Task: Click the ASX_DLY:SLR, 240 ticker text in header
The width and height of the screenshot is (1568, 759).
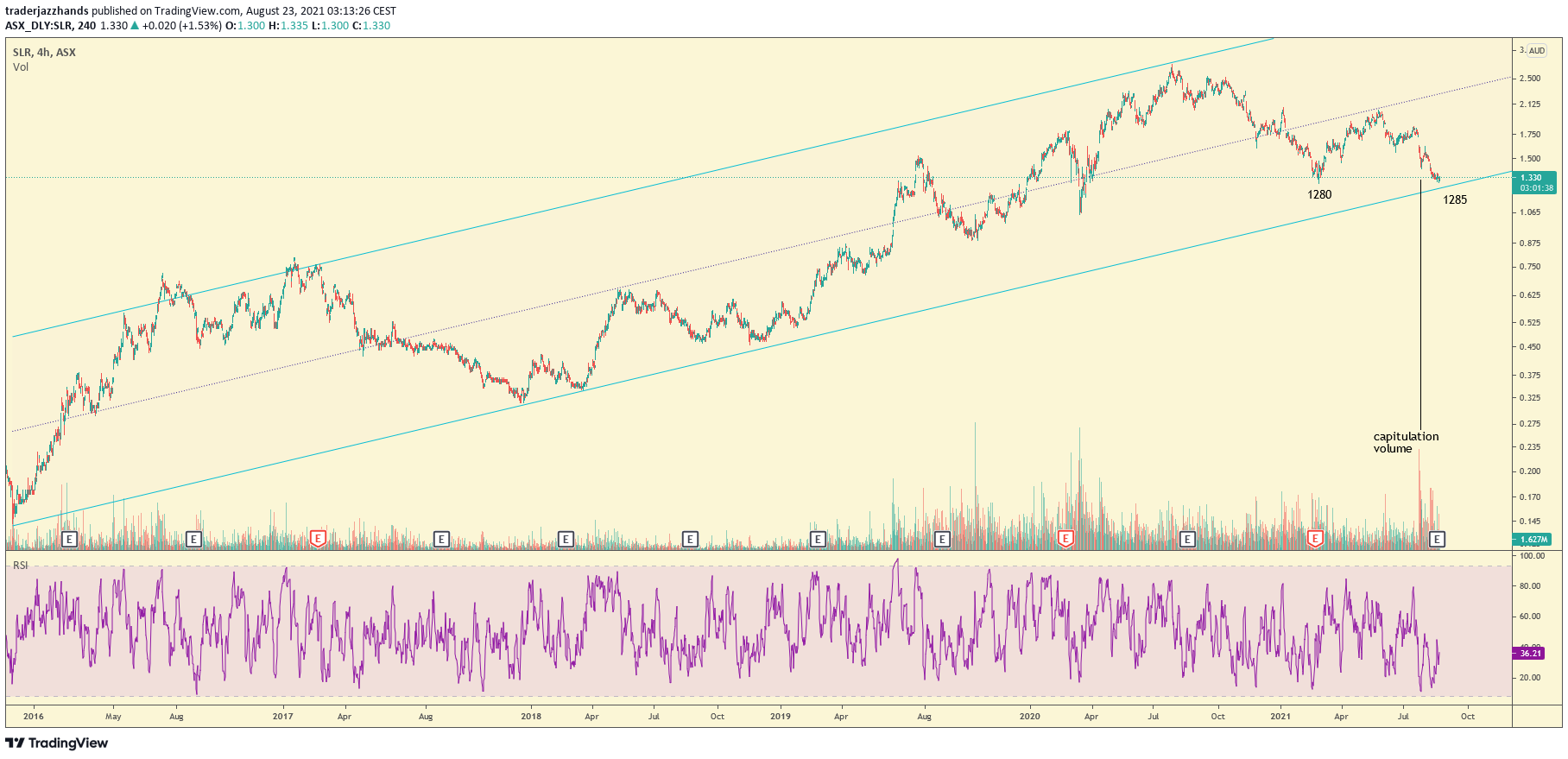Action: point(51,26)
